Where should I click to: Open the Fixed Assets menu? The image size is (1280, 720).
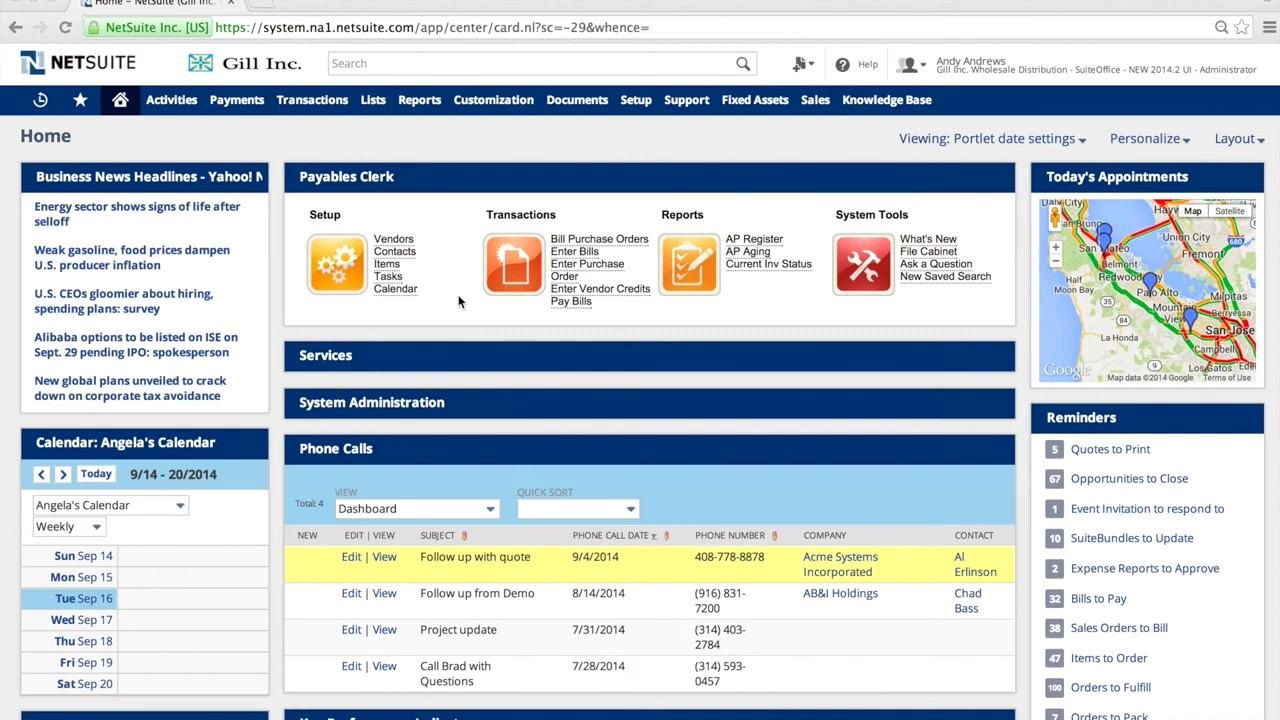755,100
